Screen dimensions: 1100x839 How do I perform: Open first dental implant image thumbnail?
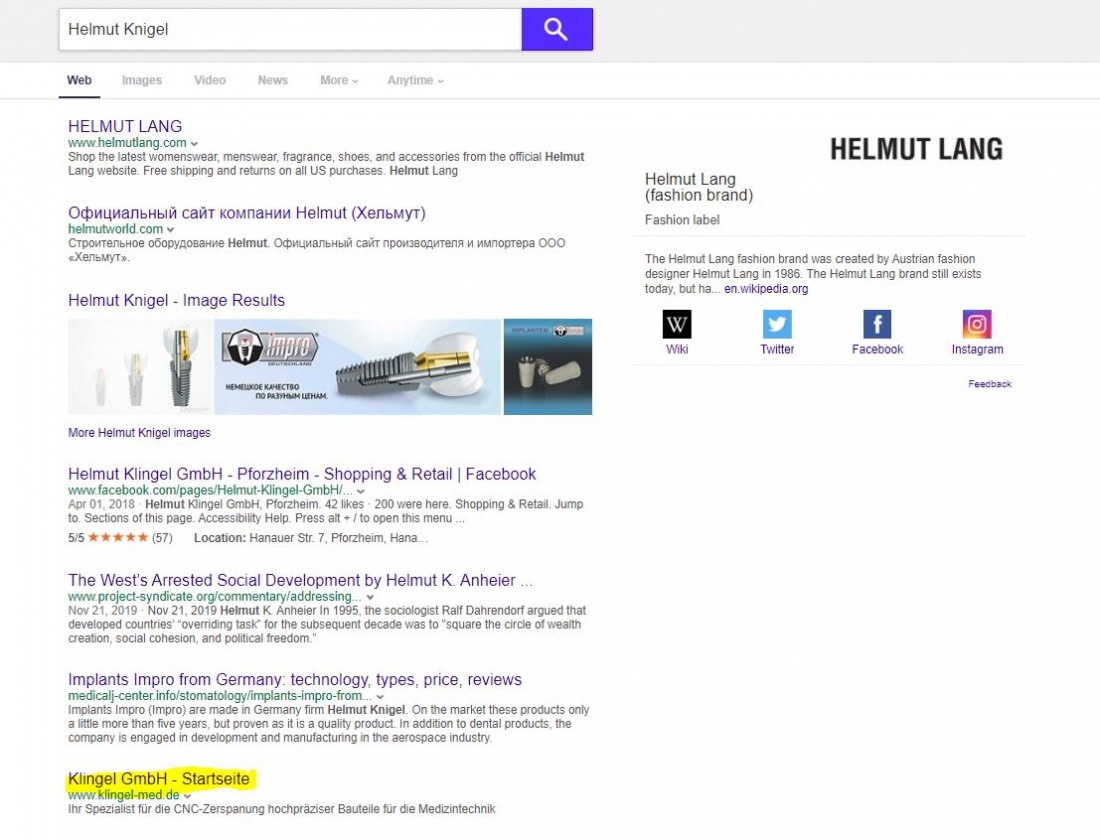pos(139,367)
